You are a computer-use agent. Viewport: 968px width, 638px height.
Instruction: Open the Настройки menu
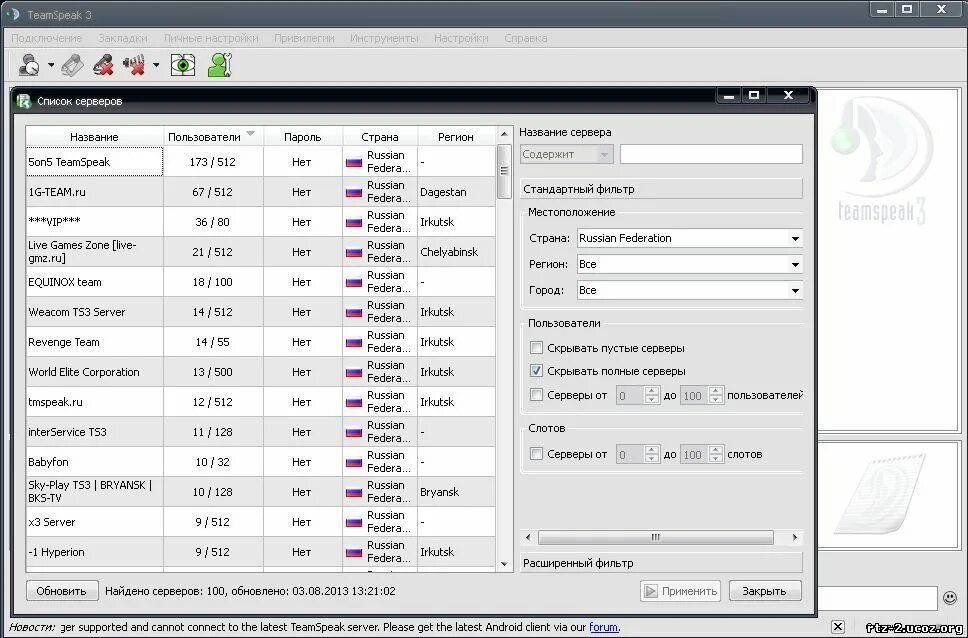(461, 38)
